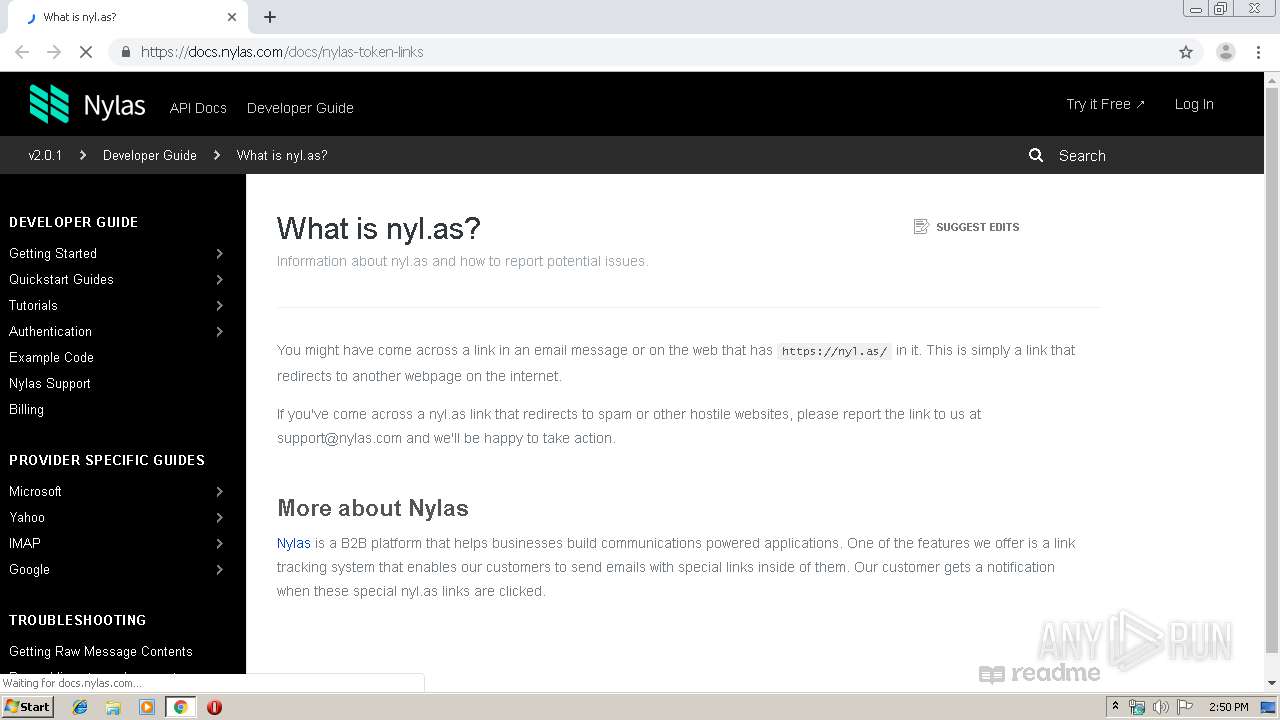Expand the Authentication section

(x=220, y=332)
